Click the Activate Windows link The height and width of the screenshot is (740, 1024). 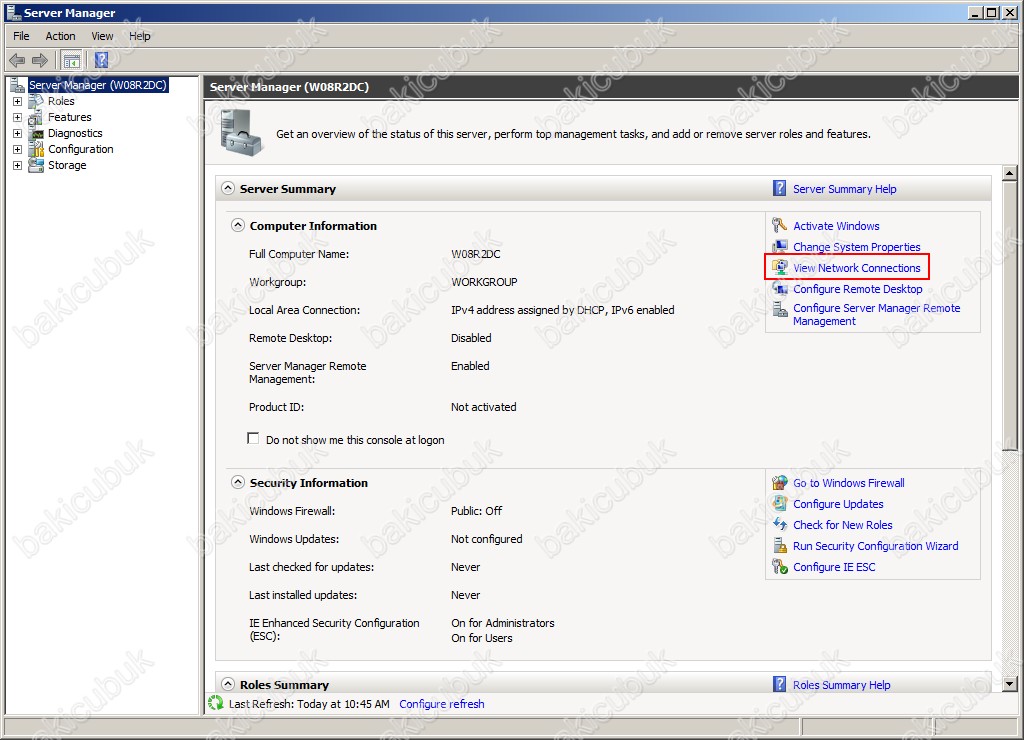836,226
